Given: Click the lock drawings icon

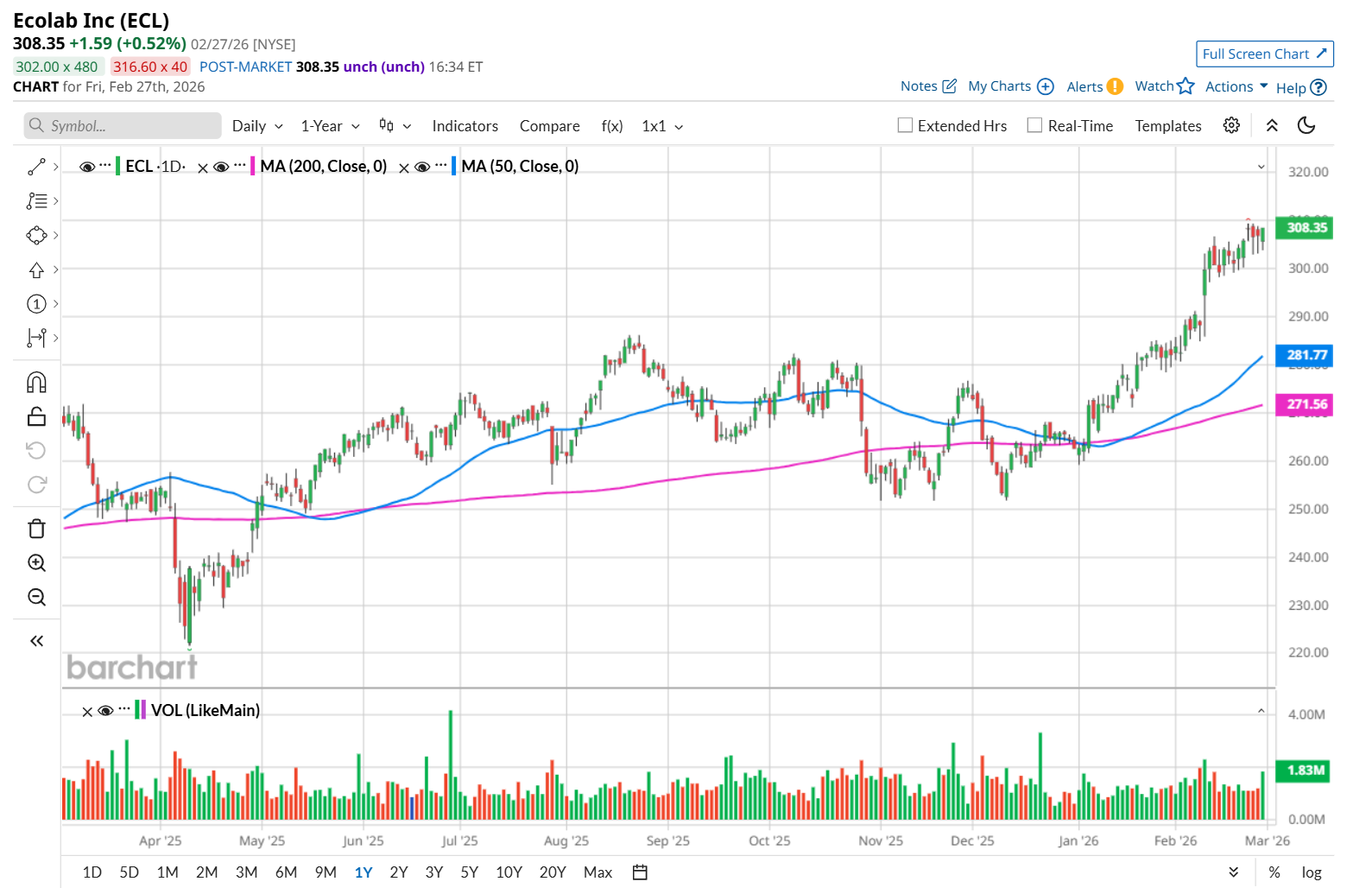Looking at the screenshot, I should click(x=36, y=417).
